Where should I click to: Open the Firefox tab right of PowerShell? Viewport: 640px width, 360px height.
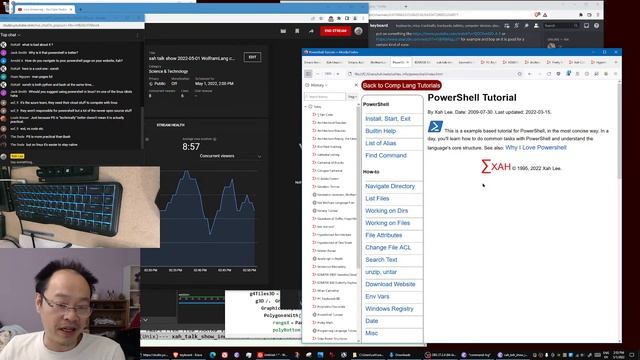pos(422,62)
